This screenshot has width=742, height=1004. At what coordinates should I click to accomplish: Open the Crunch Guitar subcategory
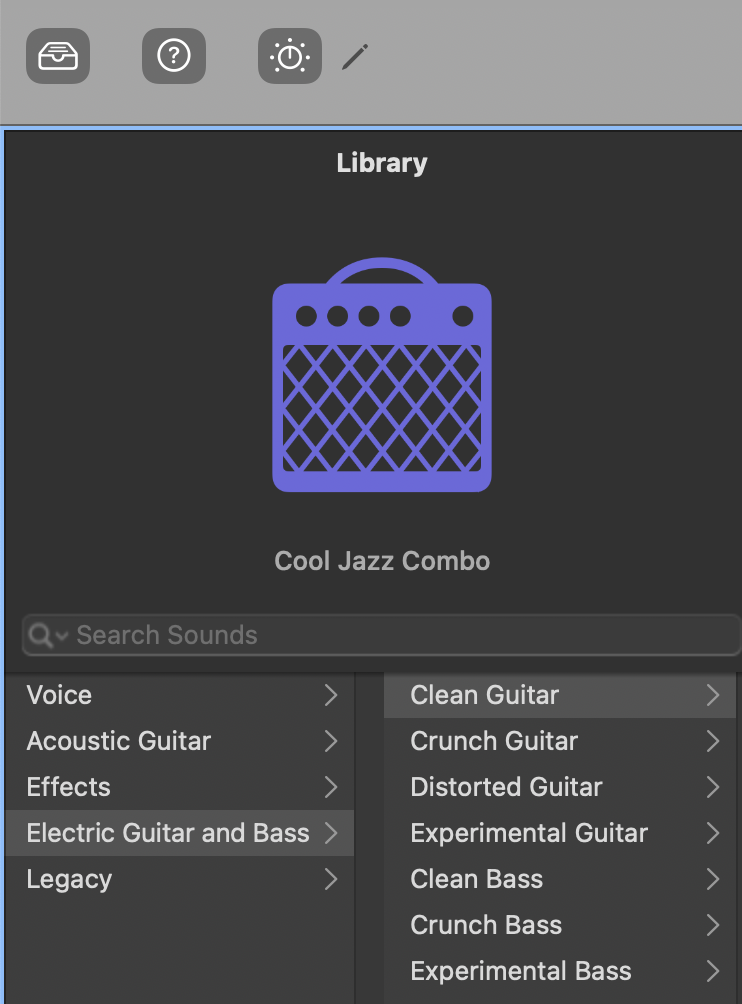[560, 741]
